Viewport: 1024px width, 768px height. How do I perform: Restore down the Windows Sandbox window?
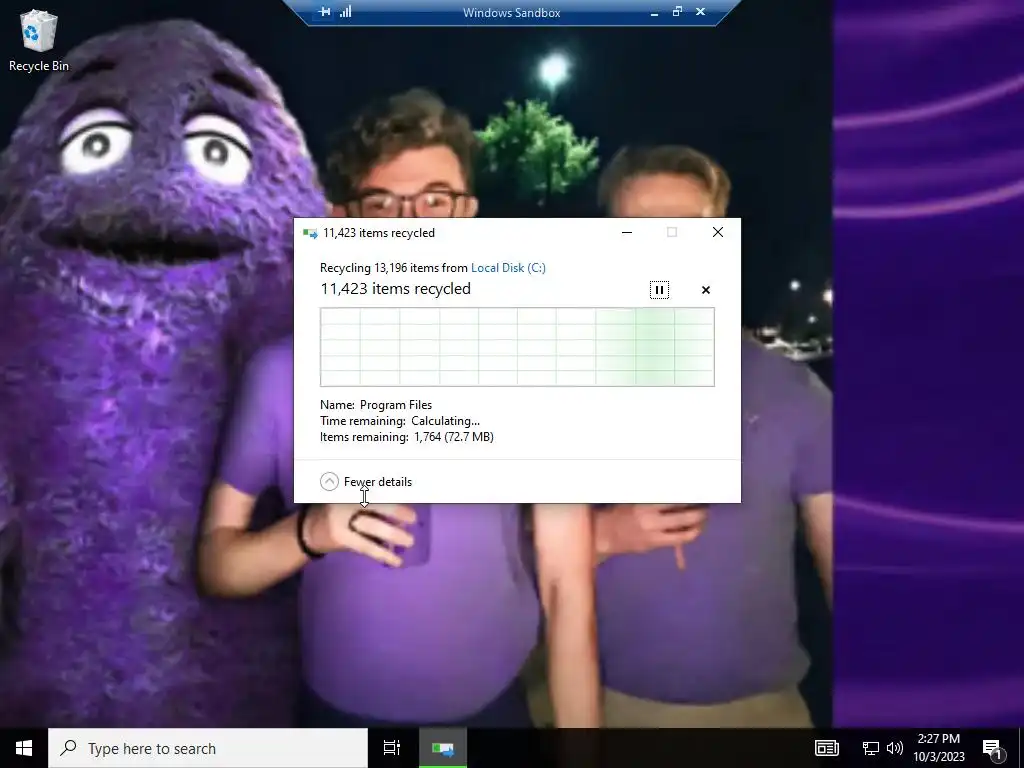677,12
